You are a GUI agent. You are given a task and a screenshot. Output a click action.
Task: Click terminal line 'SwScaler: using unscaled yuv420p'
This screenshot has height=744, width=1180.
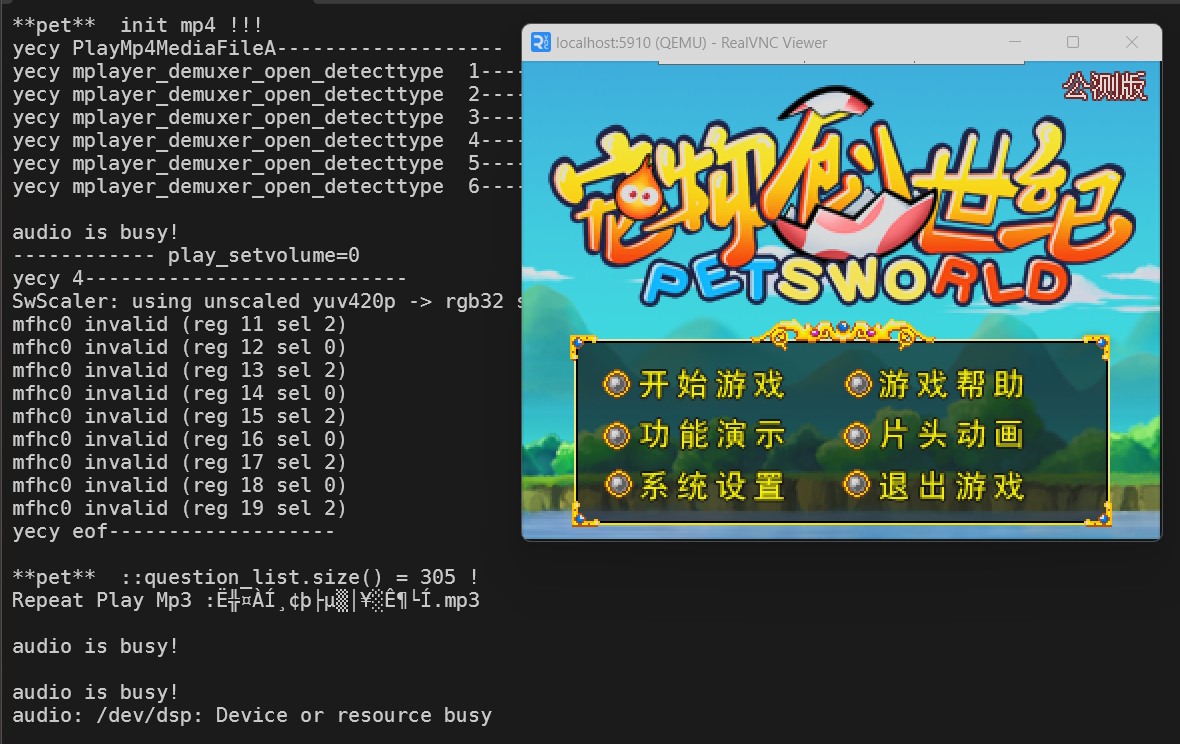click(x=266, y=301)
